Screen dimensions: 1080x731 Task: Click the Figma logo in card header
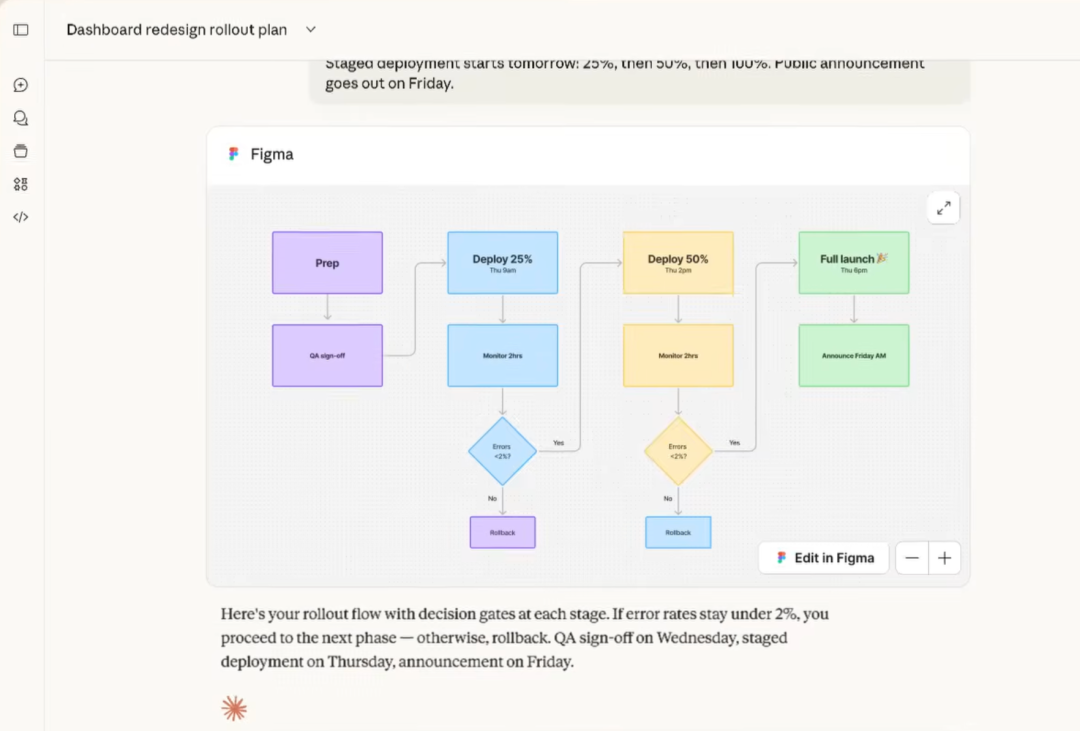pyautogui.click(x=234, y=154)
